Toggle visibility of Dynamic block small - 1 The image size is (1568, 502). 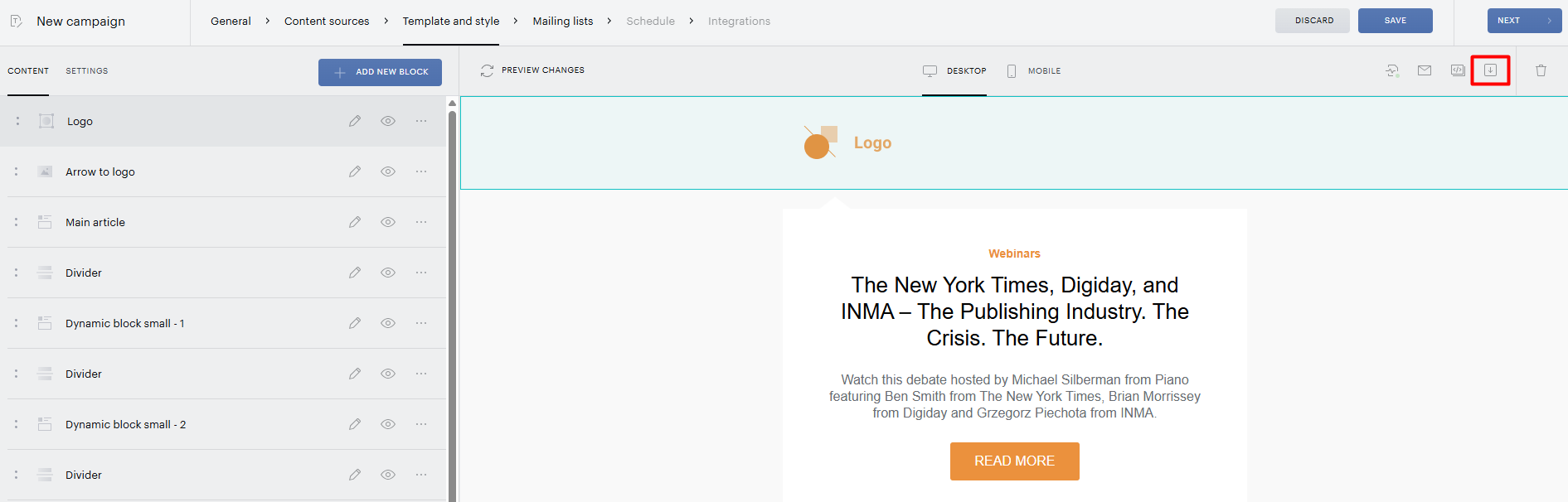387,323
